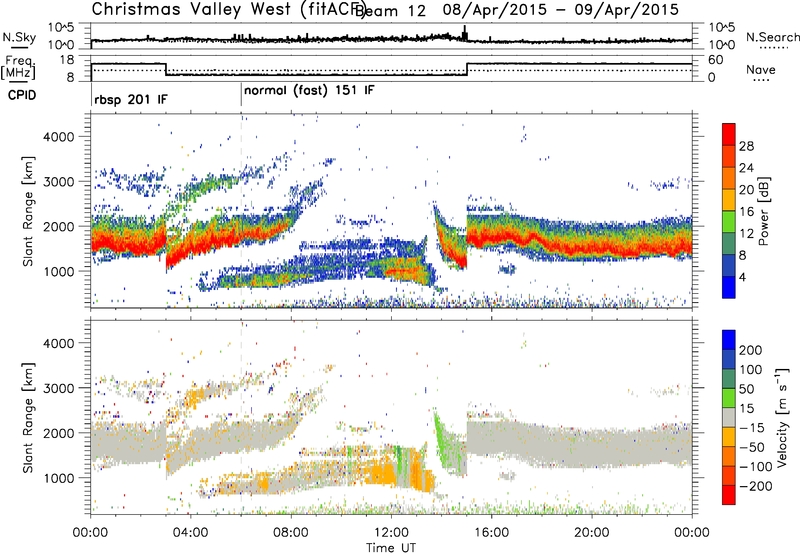Click velocity colorbar tick label '-200'
This screenshot has height=554, width=800.
click(756, 486)
